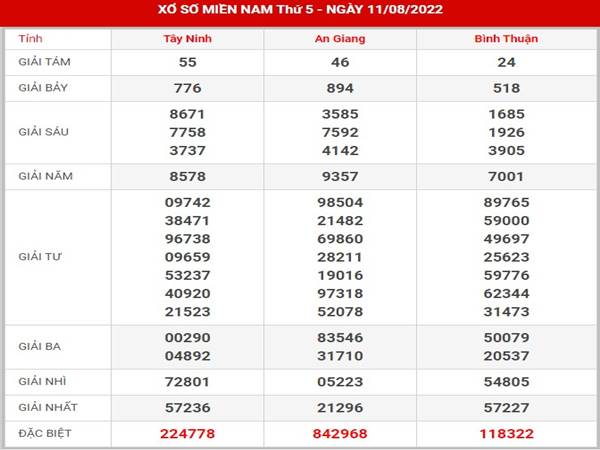Select the Bình Thuận column header
Image resolution: width=600 pixels, height=450 pixels.
[x=506, y=39]
